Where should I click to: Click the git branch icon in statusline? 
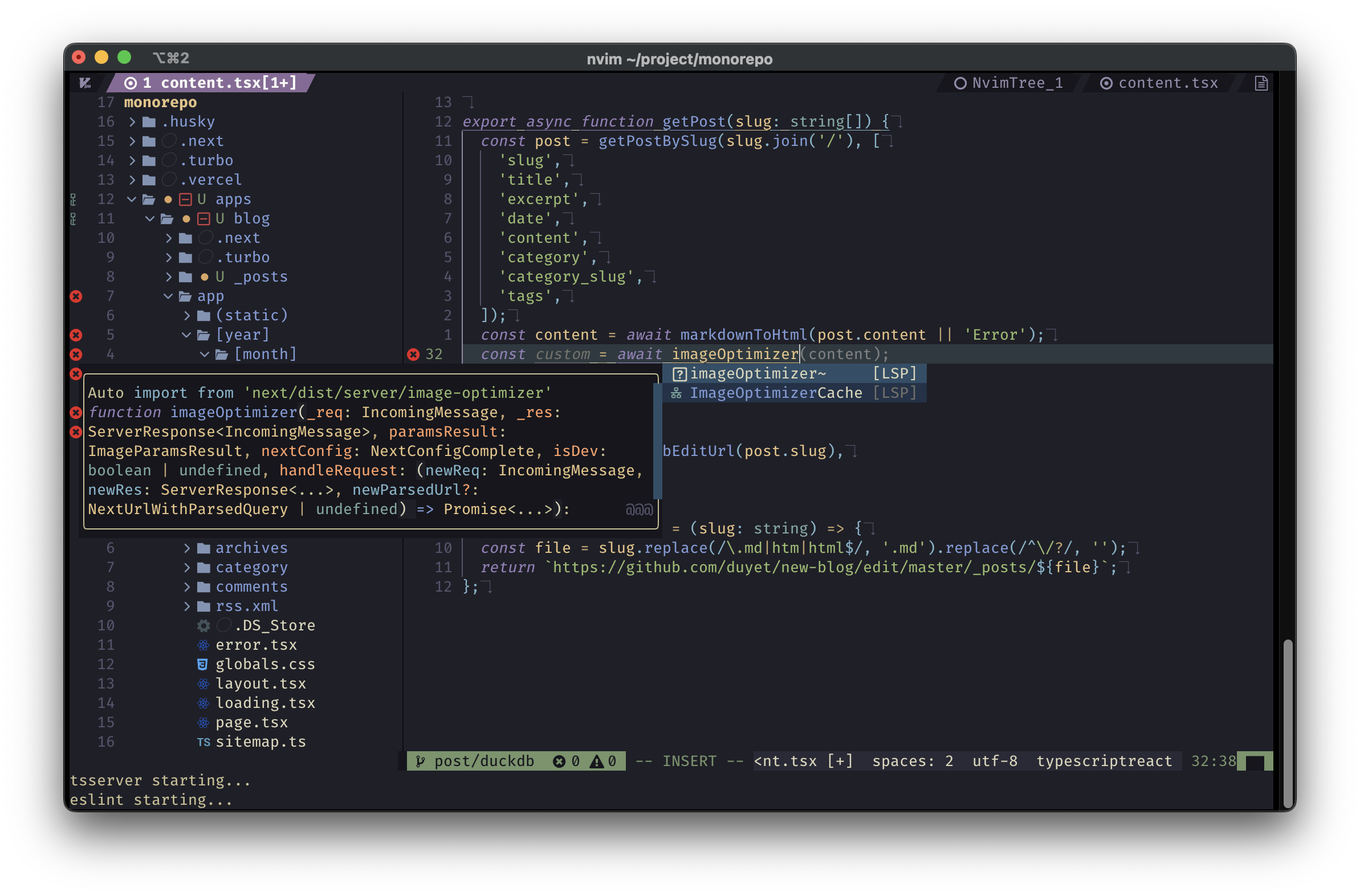coord(421,761)
